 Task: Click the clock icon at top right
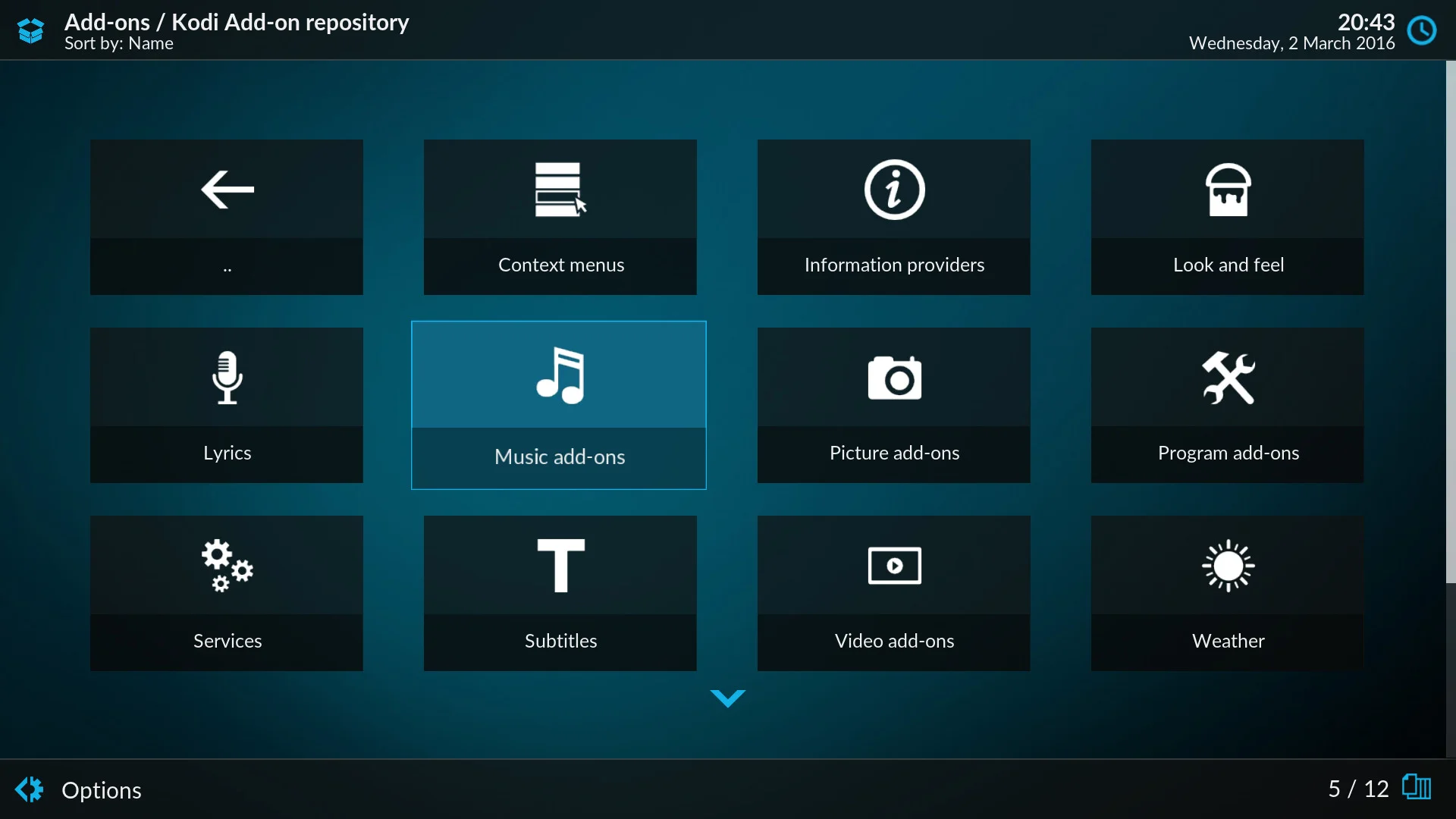(x=1422, y=30)
